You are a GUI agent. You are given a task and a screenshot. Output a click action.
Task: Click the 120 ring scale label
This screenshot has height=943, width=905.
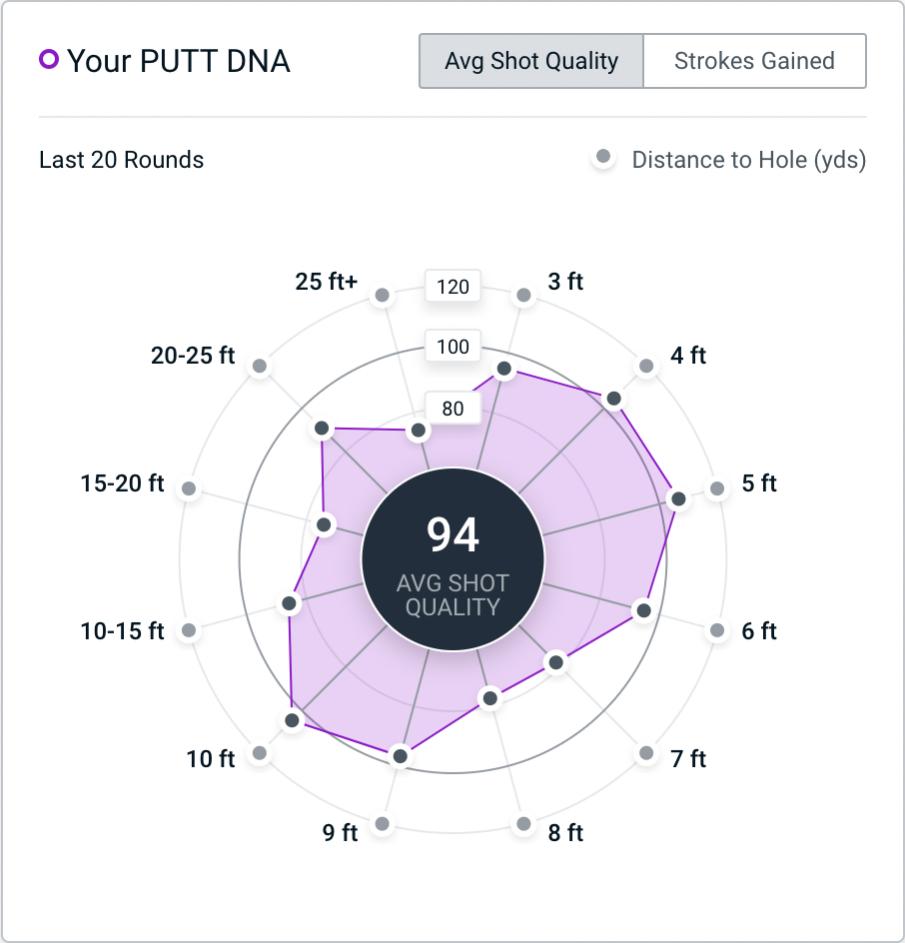click(453, 287)
